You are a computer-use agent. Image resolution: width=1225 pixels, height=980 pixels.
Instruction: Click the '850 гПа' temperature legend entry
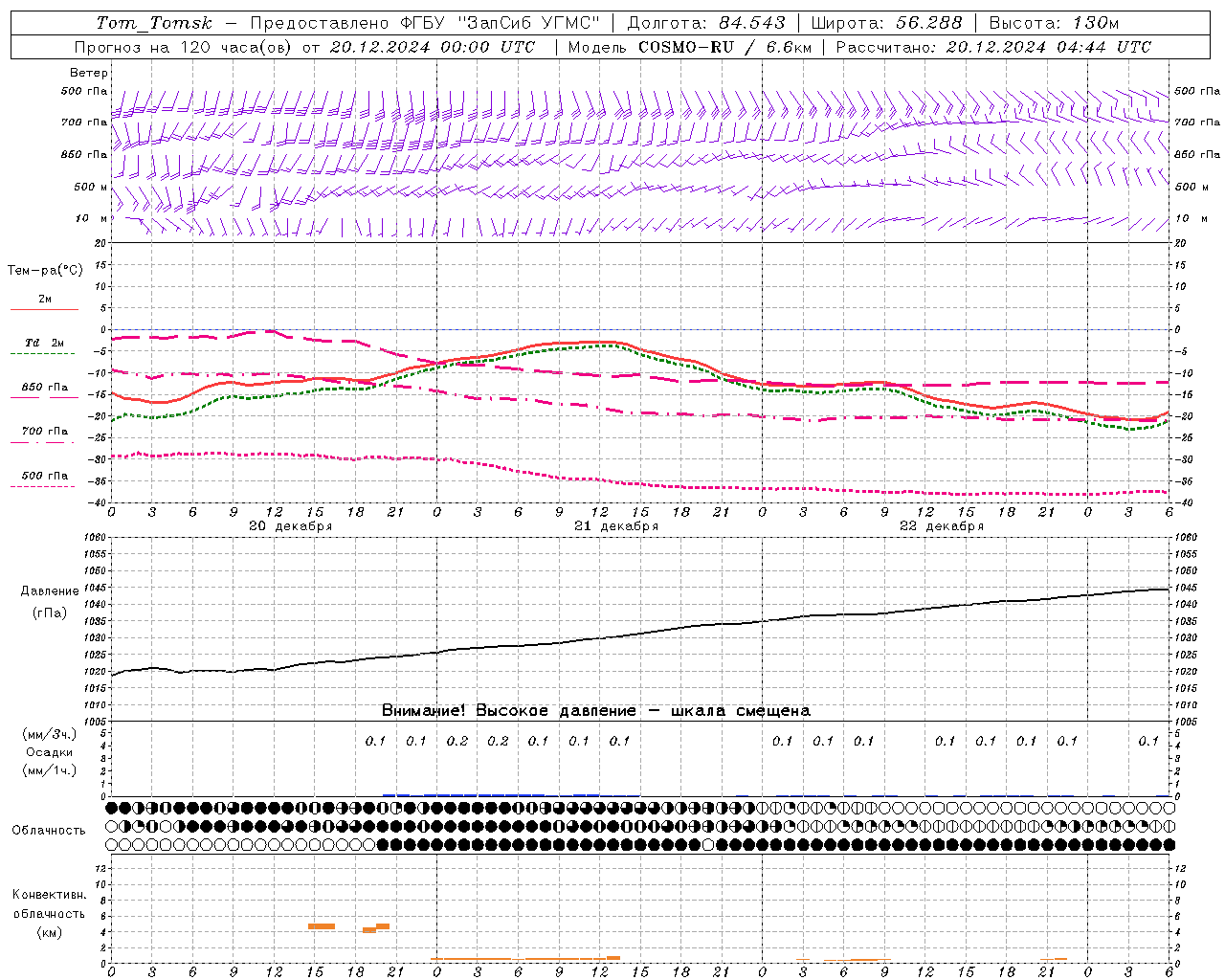pyautogui.click(x=45, y=388)
